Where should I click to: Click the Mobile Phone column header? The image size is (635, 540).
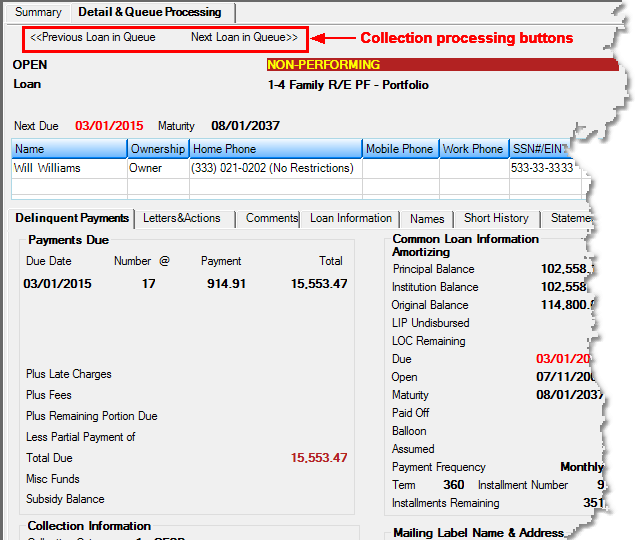point(399,149)
